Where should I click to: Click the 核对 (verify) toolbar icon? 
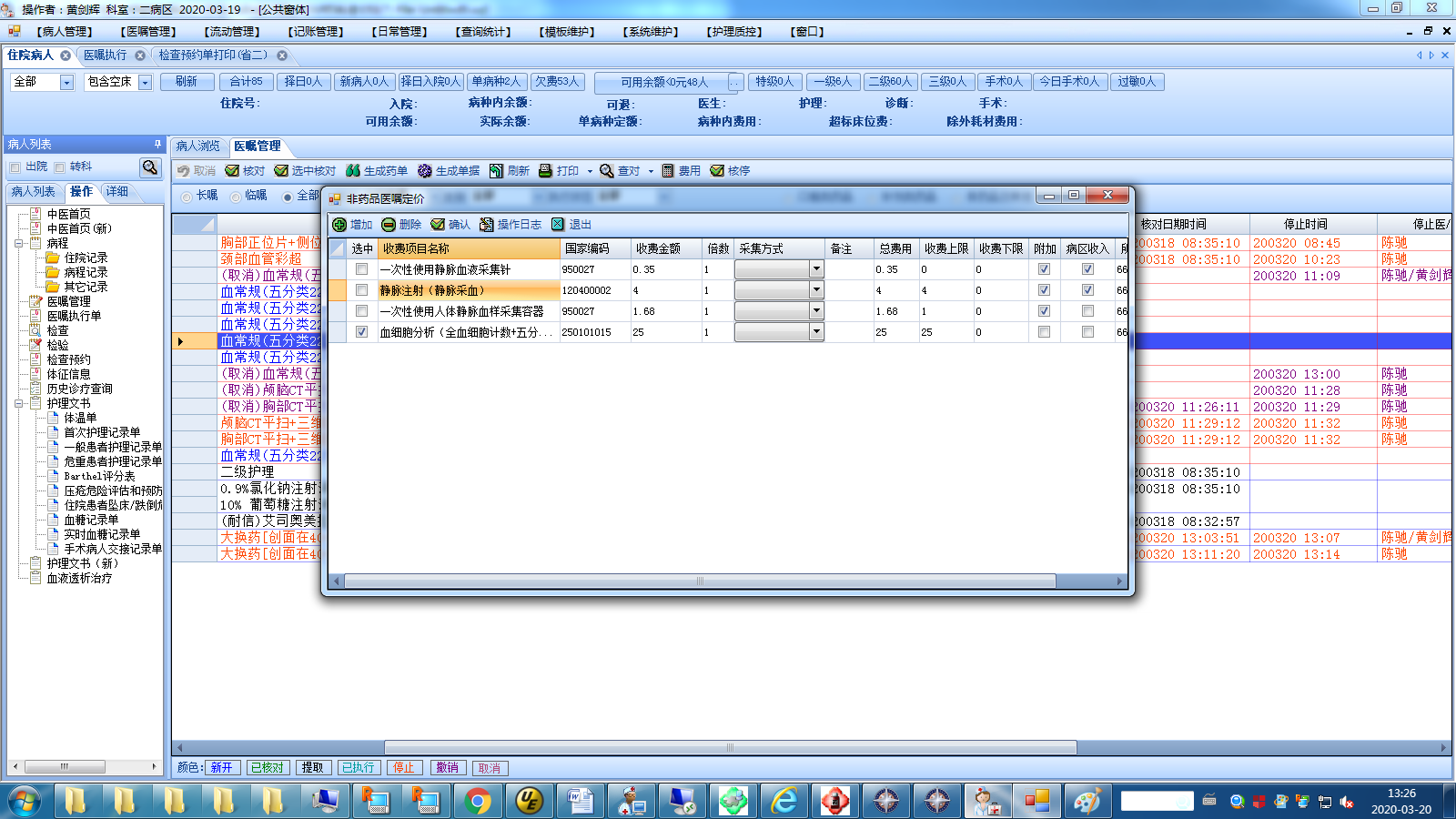point(232,171)
